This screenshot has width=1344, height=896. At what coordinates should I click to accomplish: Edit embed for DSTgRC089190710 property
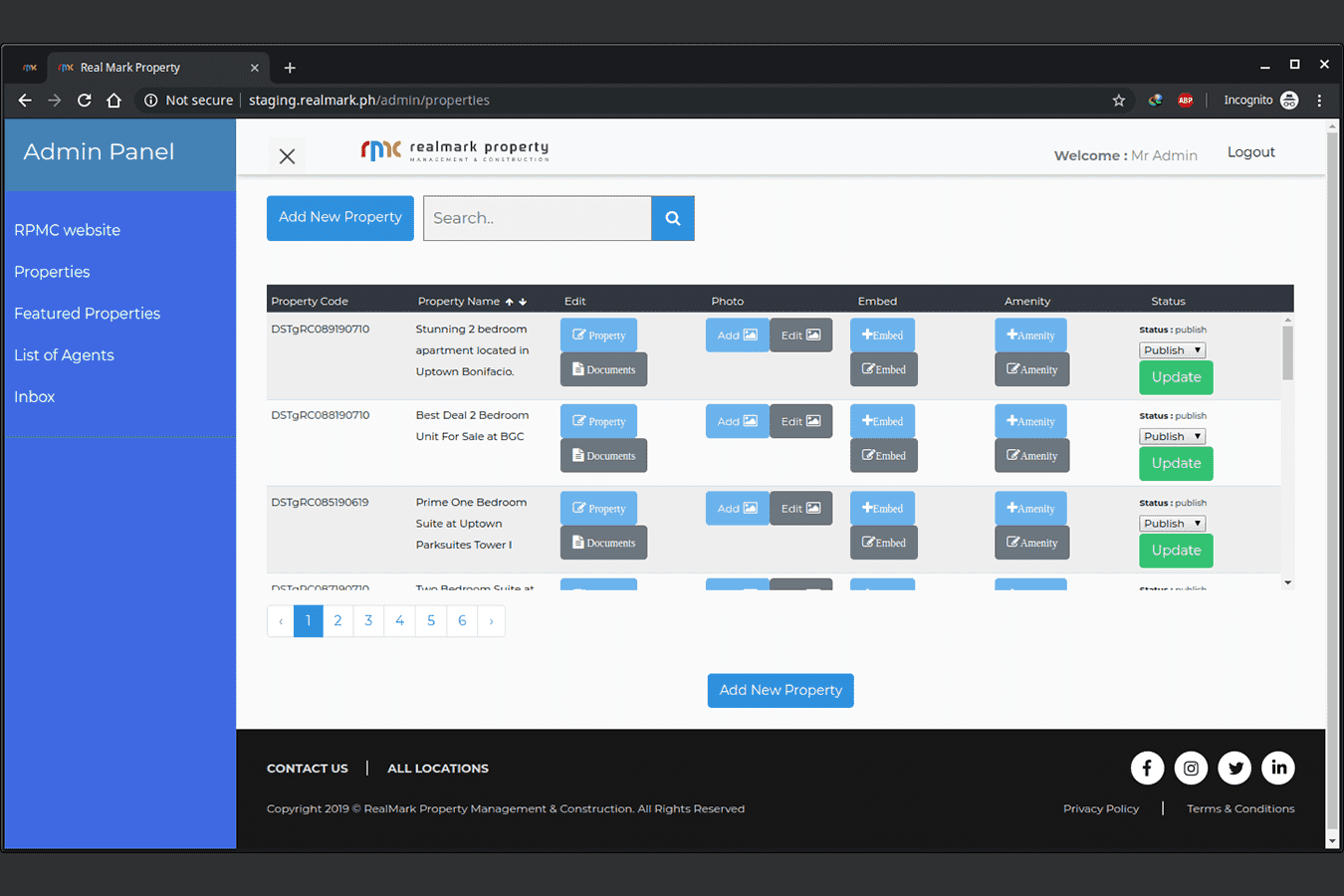pyautogui.click(x=883, y=369)
